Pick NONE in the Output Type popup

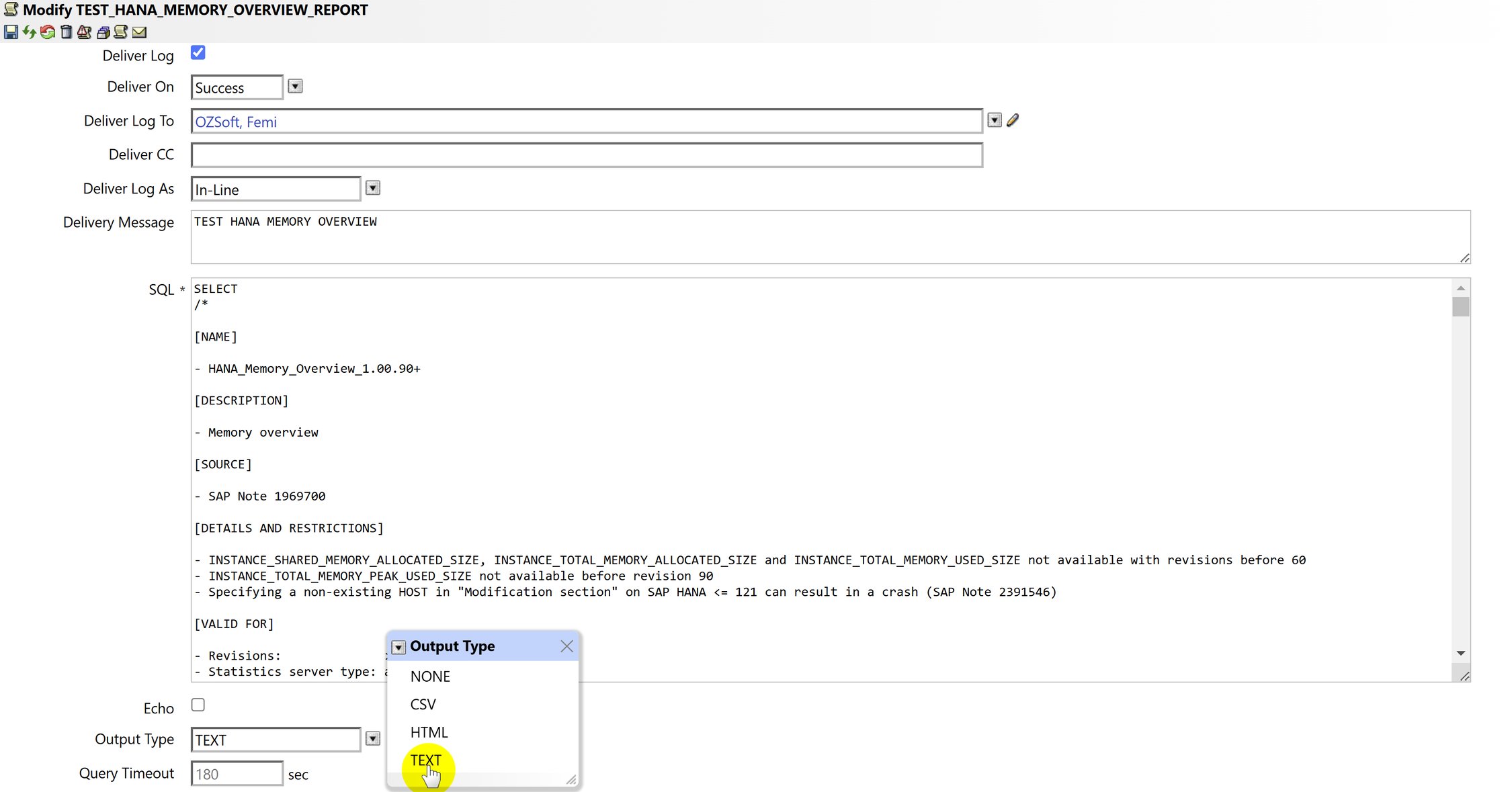pyautogui.click(x=430, y=676)
